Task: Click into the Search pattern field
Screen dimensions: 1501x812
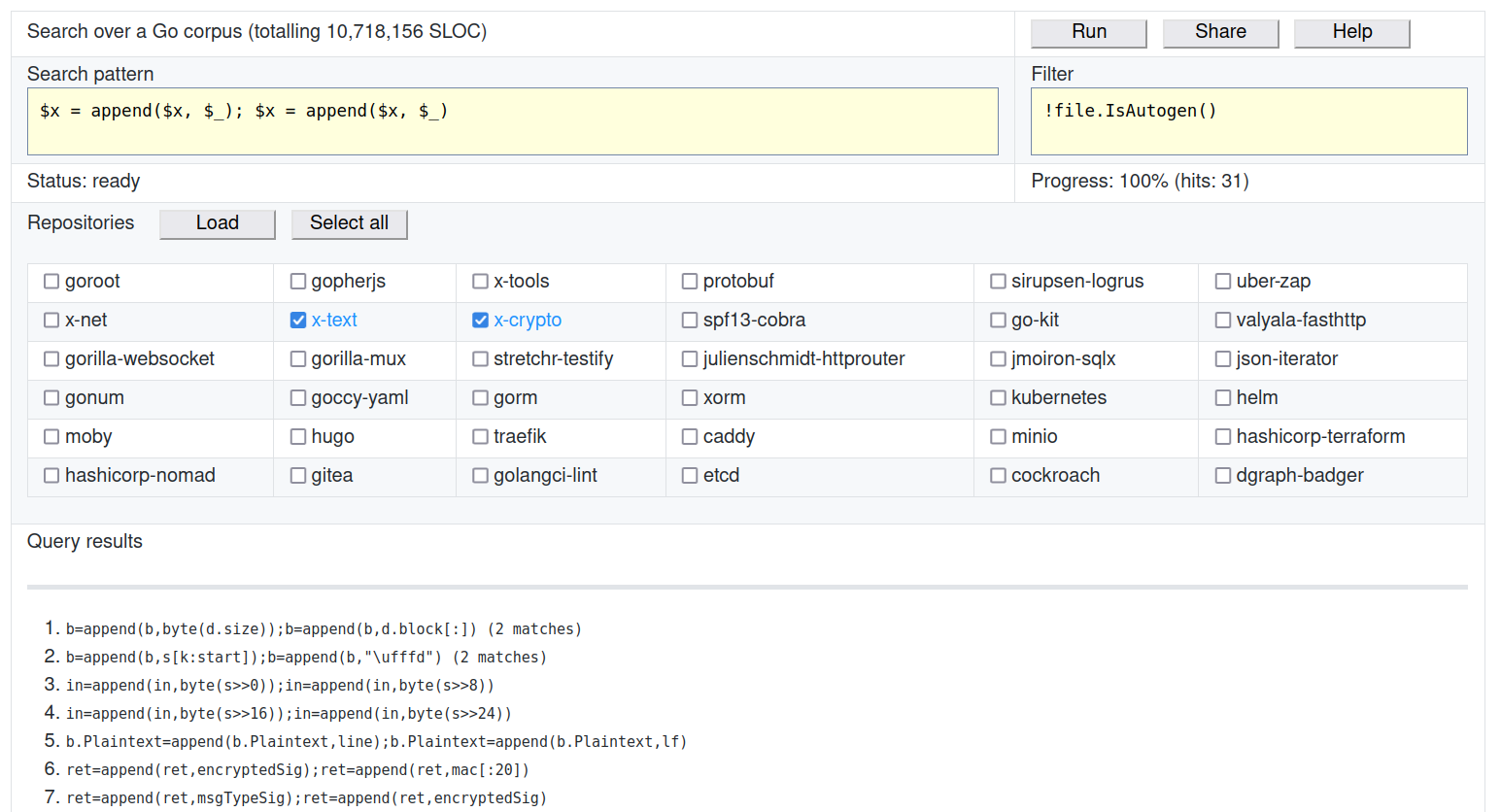Action: click(x=512, y=121)
